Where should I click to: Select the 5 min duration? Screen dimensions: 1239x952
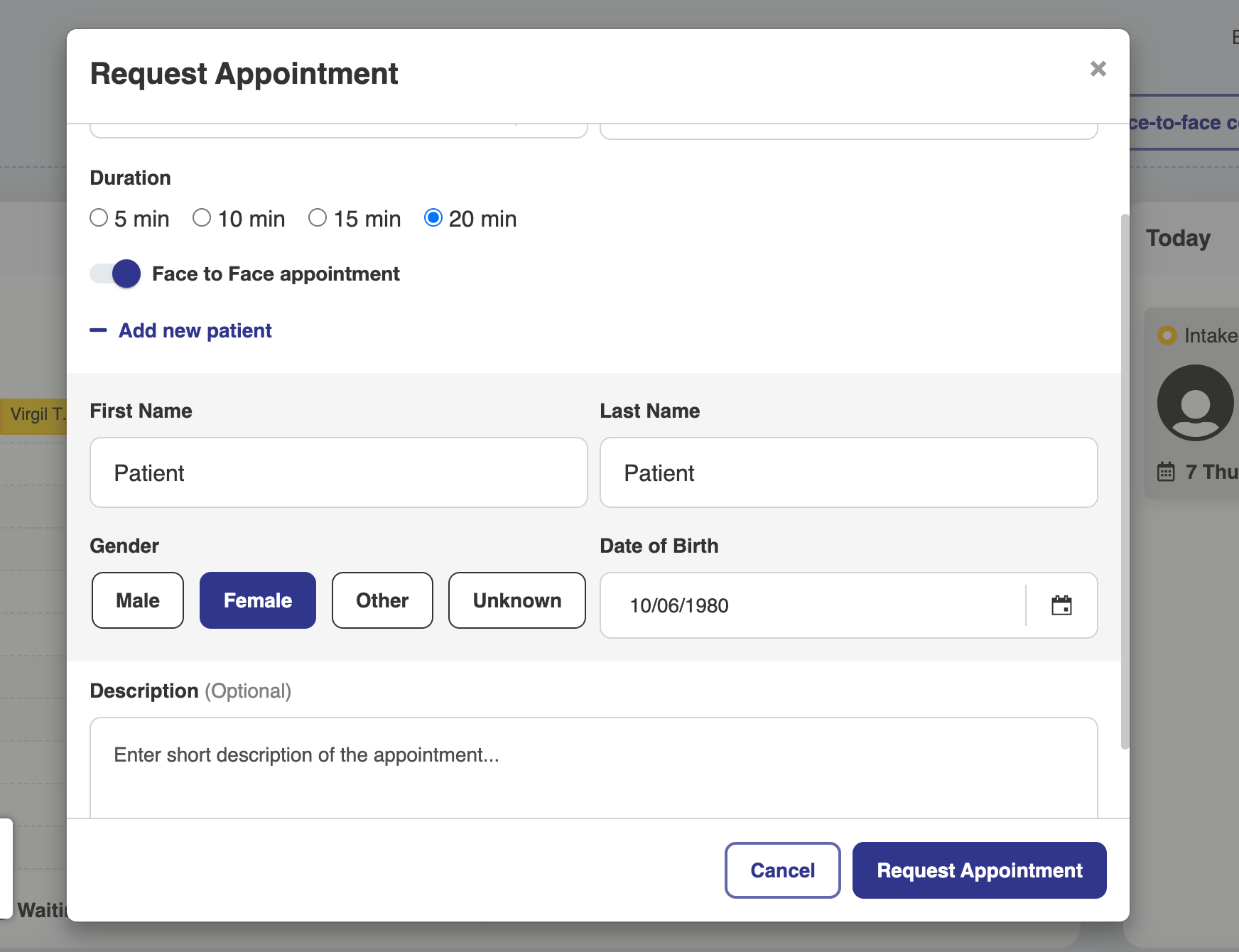pos(99,217)
